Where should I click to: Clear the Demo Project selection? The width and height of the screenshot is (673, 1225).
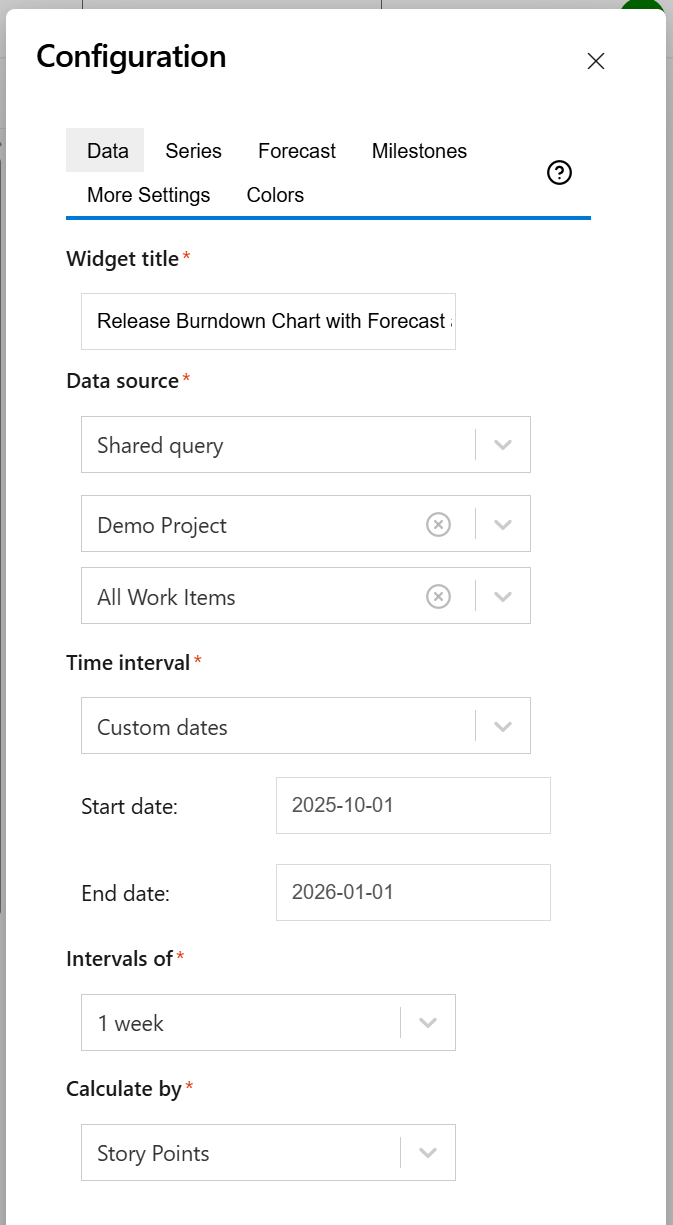(438, 523)
